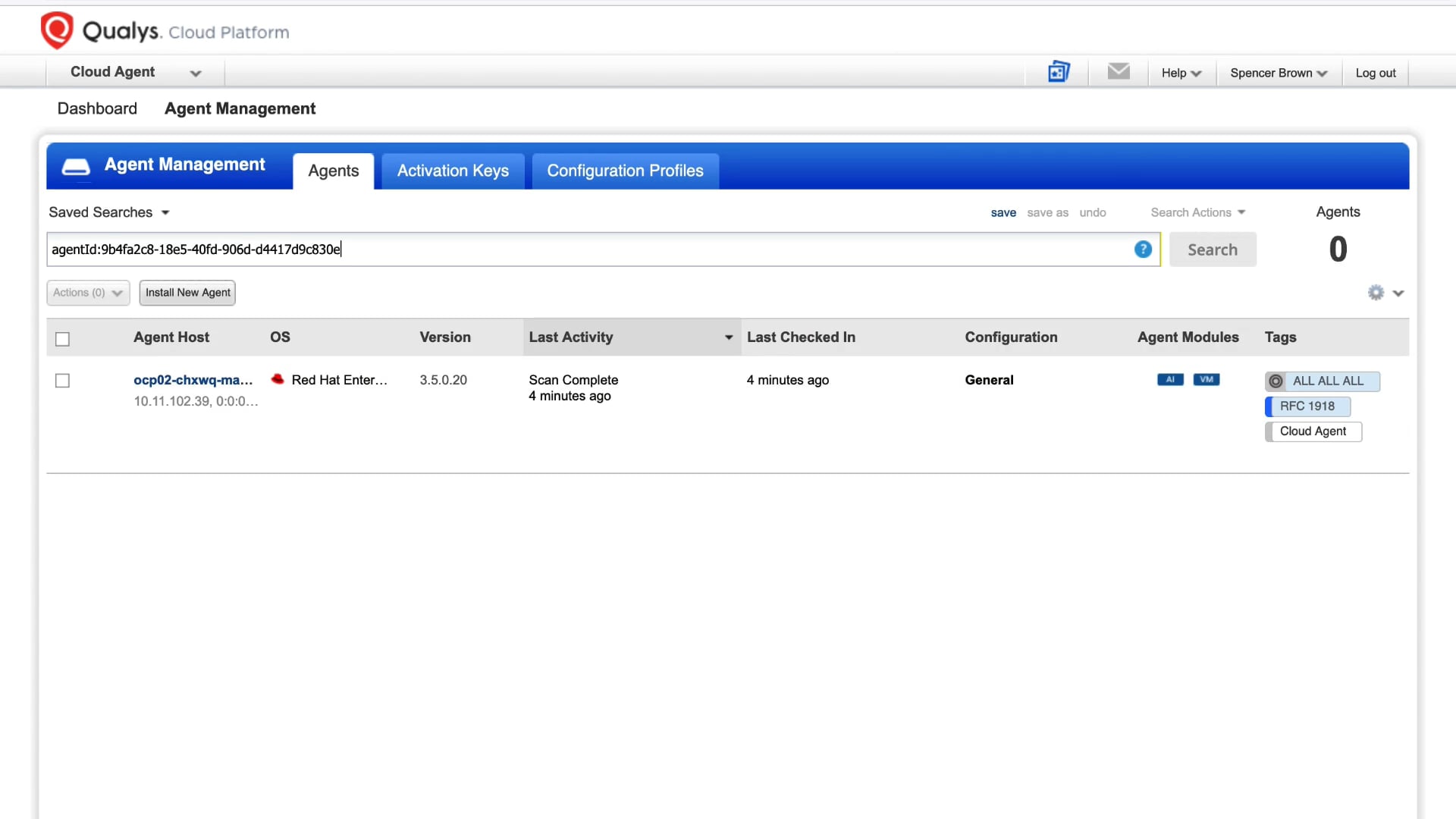Image resolution: width=1456 pixels, height=819 pixels.
Task: Open the mail notifications icon
Action: (x=1119, y=72)
